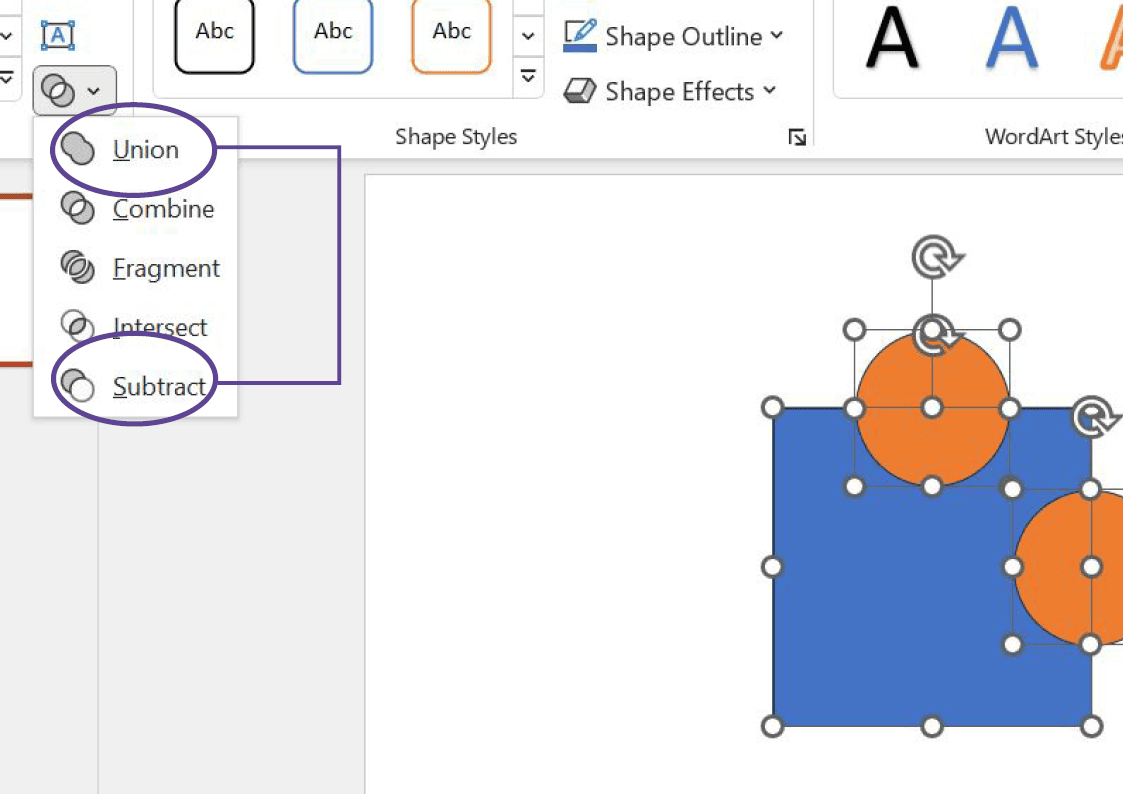Apply the blue WordArt A style

(x=1012, y=38)
